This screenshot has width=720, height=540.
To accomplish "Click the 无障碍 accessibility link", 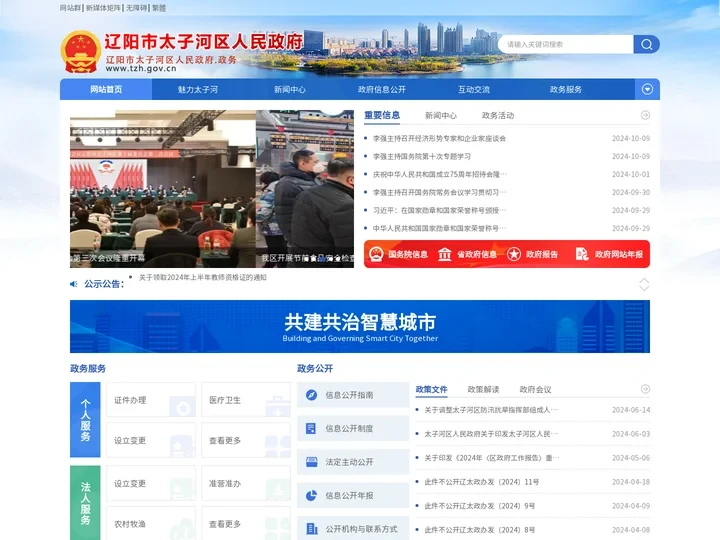I will (136, 8).
